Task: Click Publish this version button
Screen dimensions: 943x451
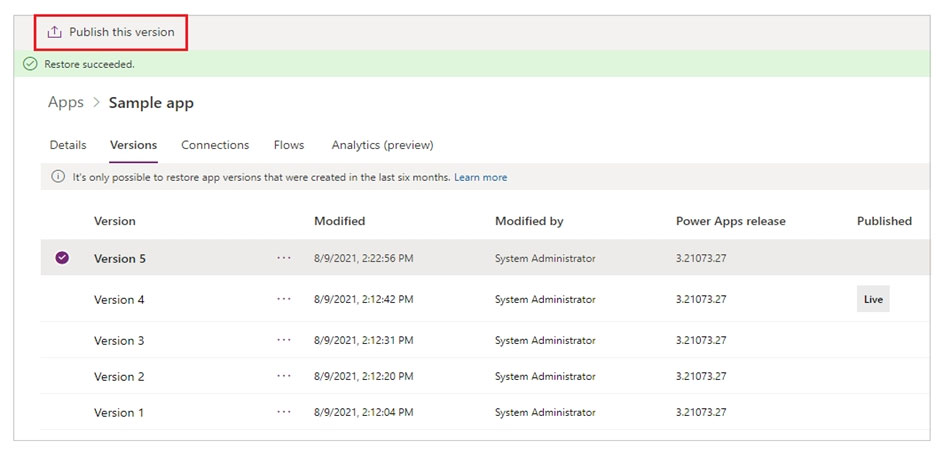Action: (111, 32)
